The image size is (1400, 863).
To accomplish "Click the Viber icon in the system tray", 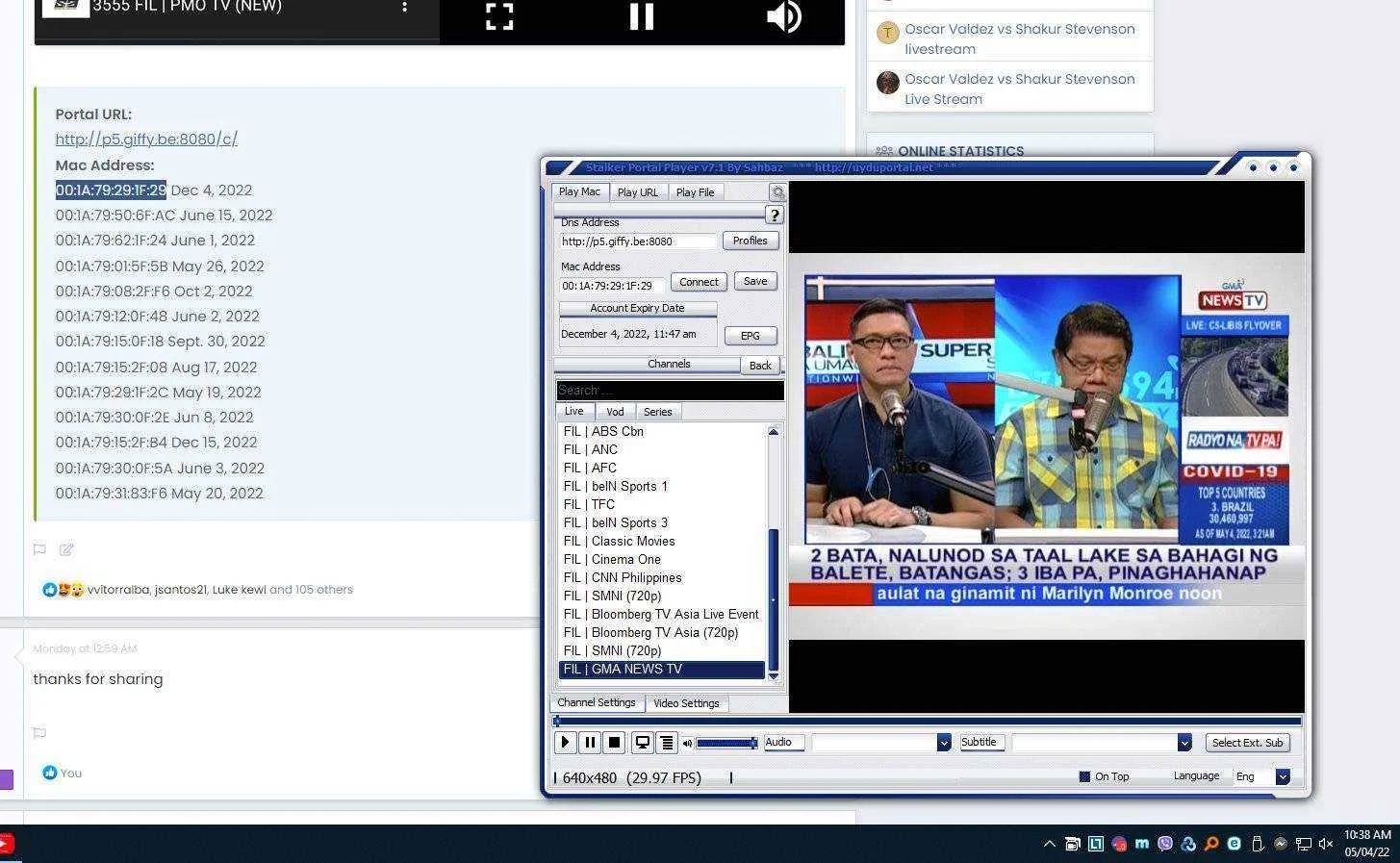I will pyautogui.click(x=1165, y=844).
